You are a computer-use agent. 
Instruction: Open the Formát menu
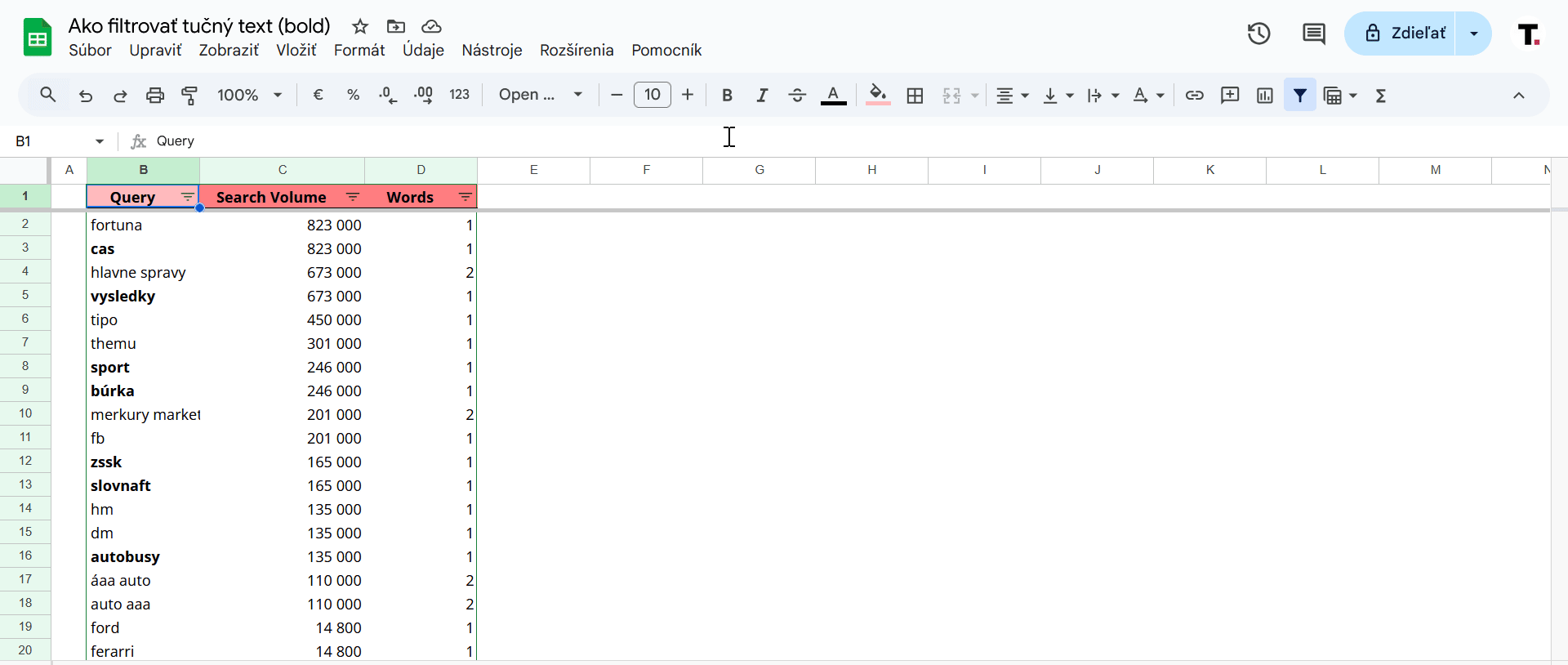pyautogui.click(x=359, y=50)
